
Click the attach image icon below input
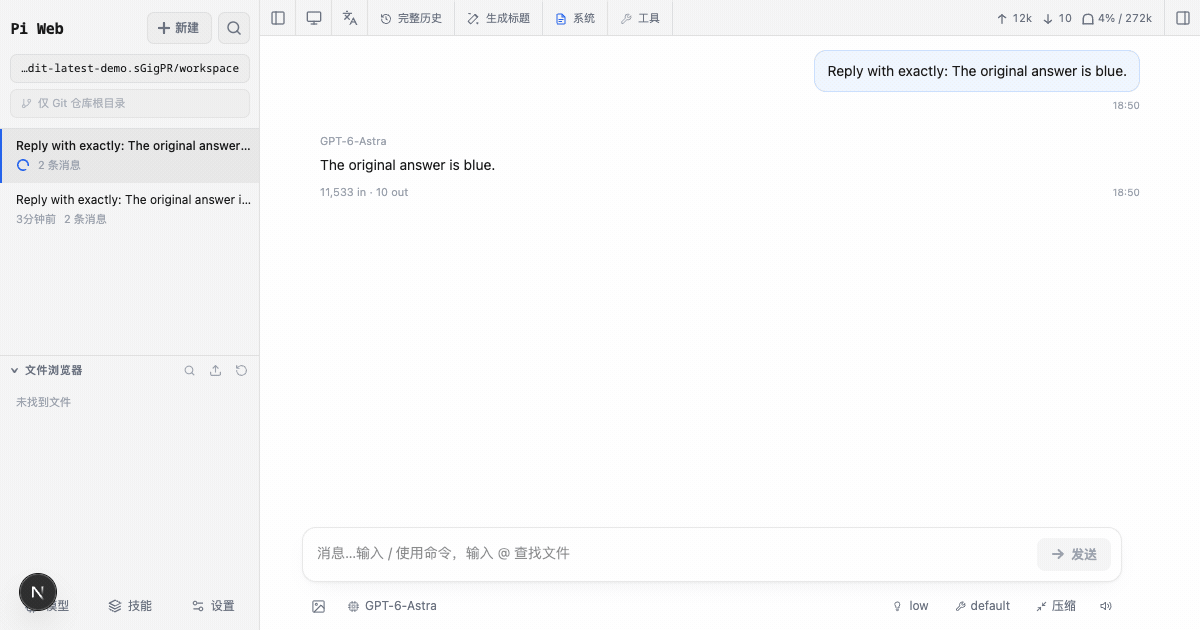(x=319, y=606)
